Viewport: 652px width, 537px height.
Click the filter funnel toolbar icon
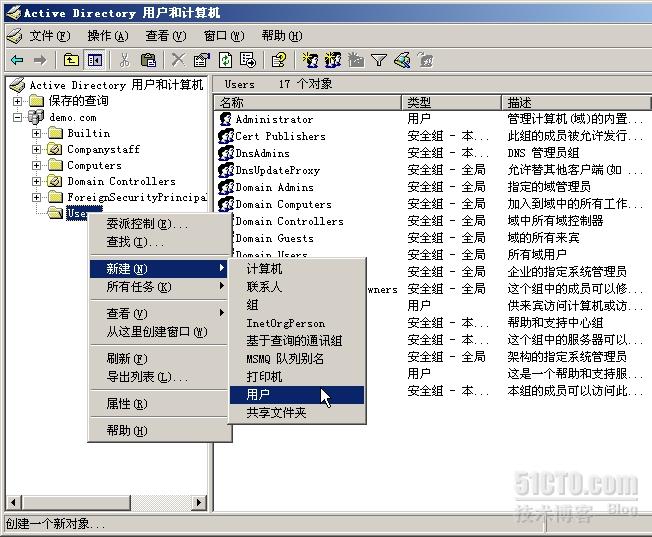[x=379, y=61]
